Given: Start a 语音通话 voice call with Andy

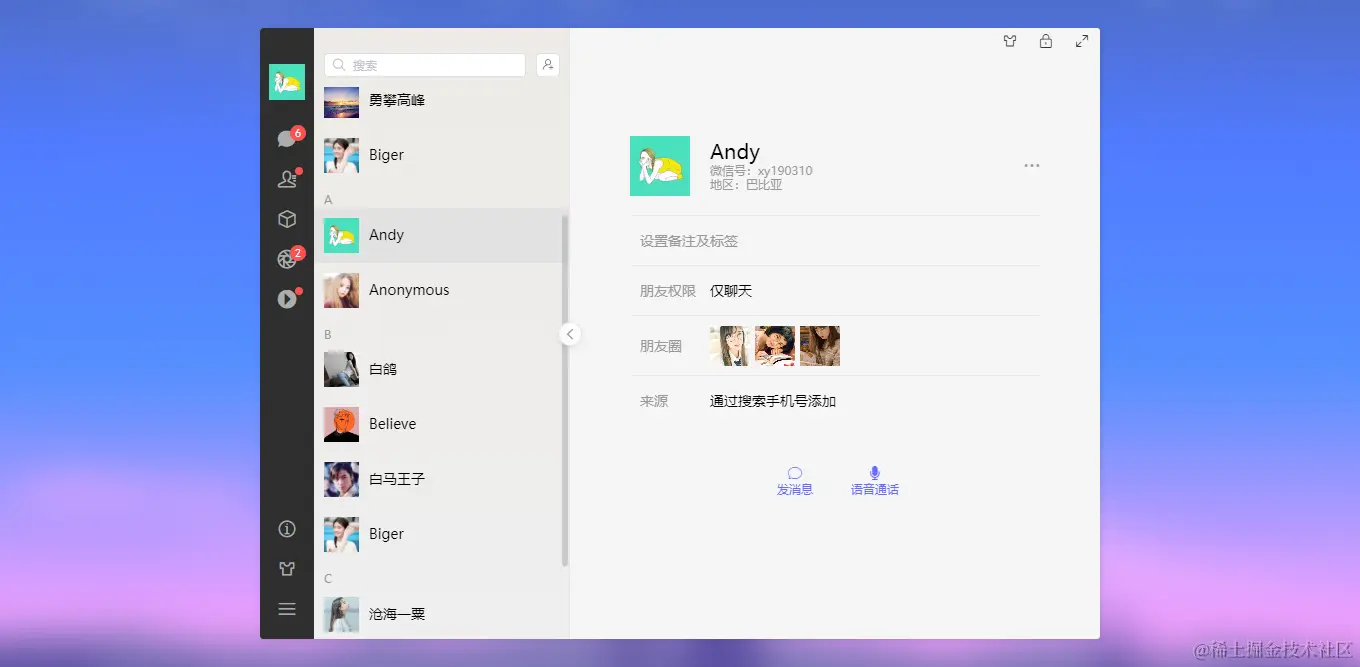Looking at the screenshot, I should 874,480.
